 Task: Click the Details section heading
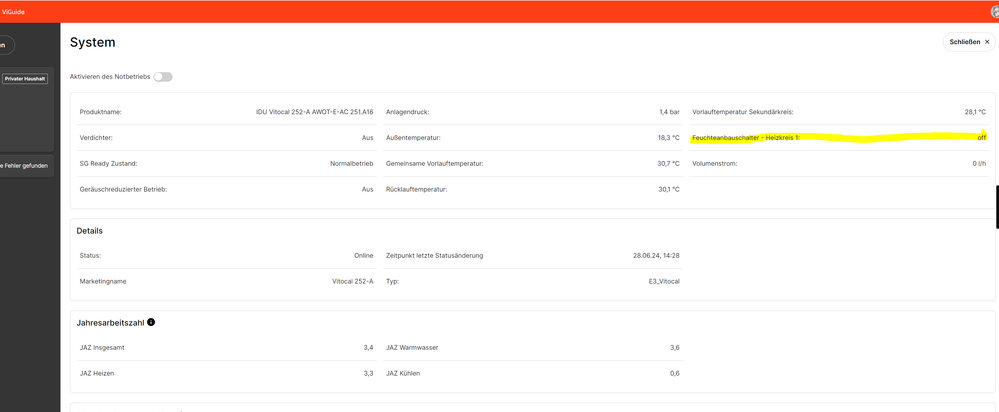(90, 231)
